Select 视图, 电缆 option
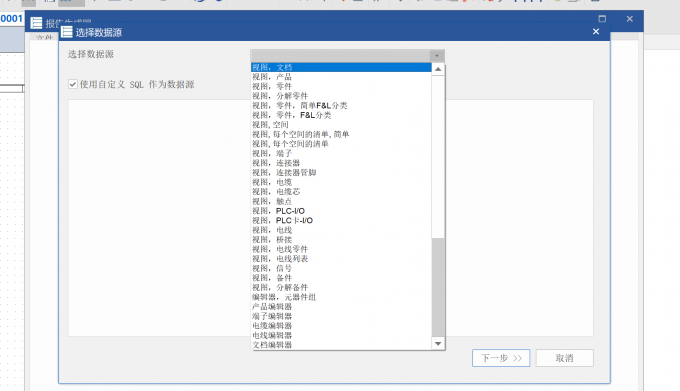The height and width of the screenshot is (391, 680). (x=341, y=182)
